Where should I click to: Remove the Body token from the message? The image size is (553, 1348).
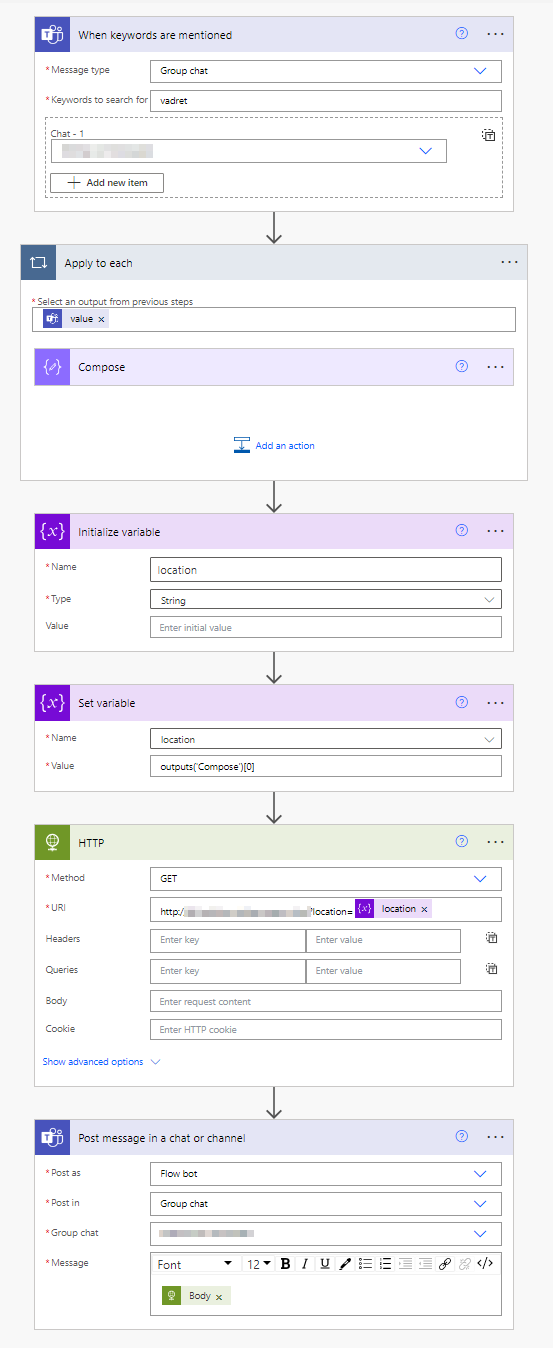[219, 1297]
